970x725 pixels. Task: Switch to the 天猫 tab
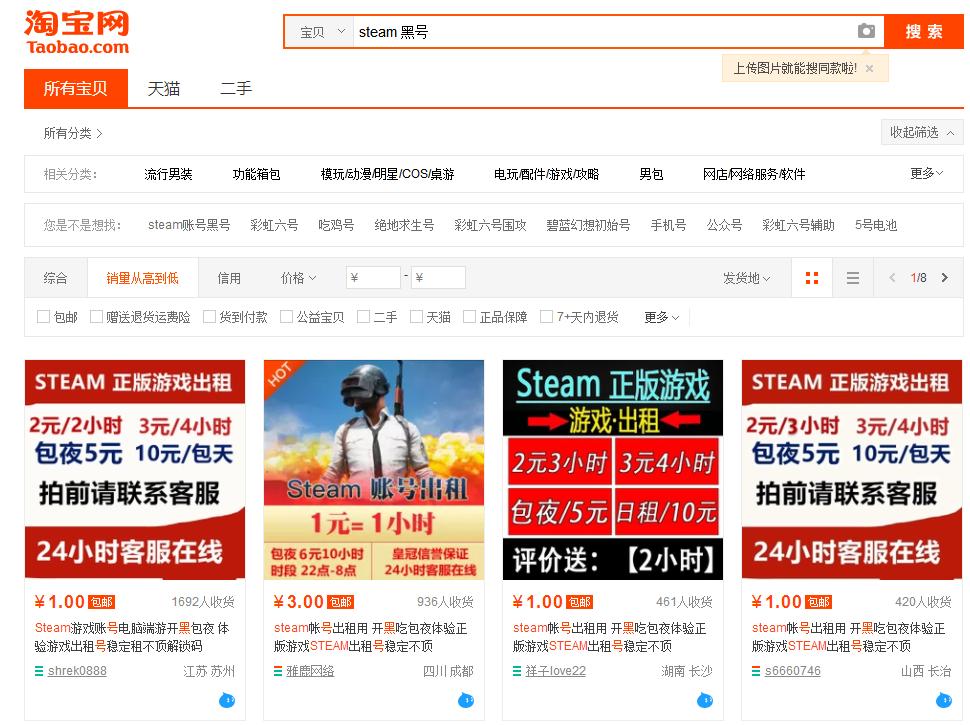tap(164, 88)
